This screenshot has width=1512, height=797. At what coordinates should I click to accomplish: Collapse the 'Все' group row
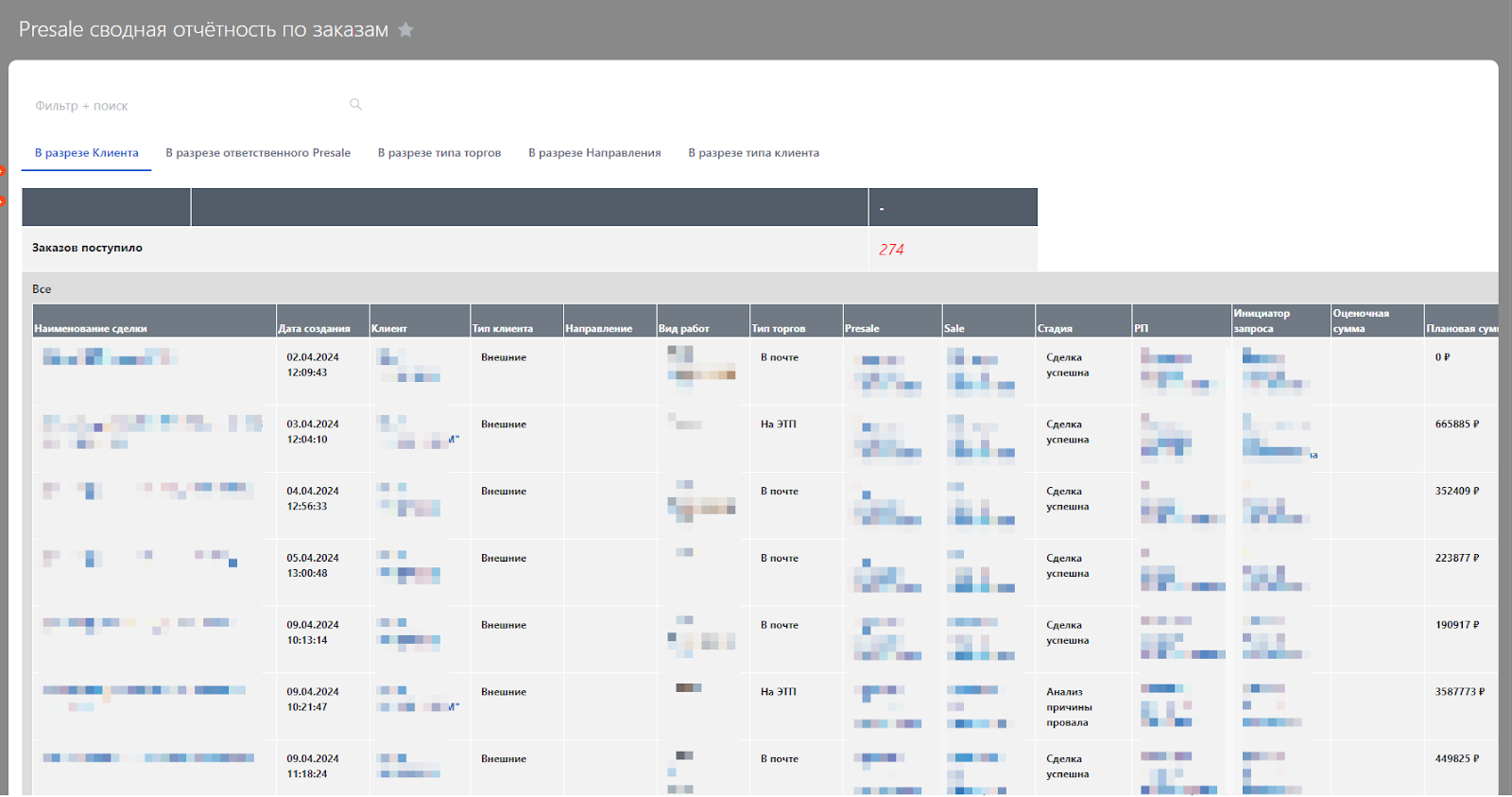[x=42, y=289]
